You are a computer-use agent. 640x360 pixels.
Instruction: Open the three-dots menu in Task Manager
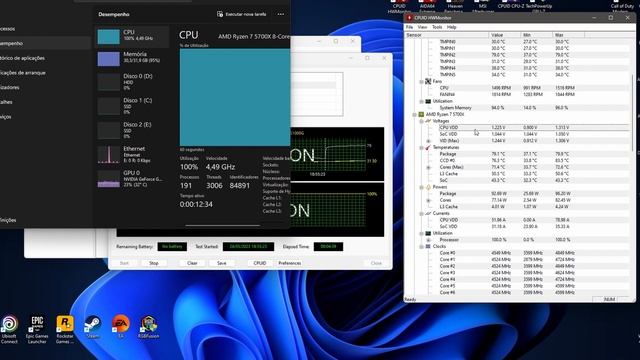click(281, 14)
